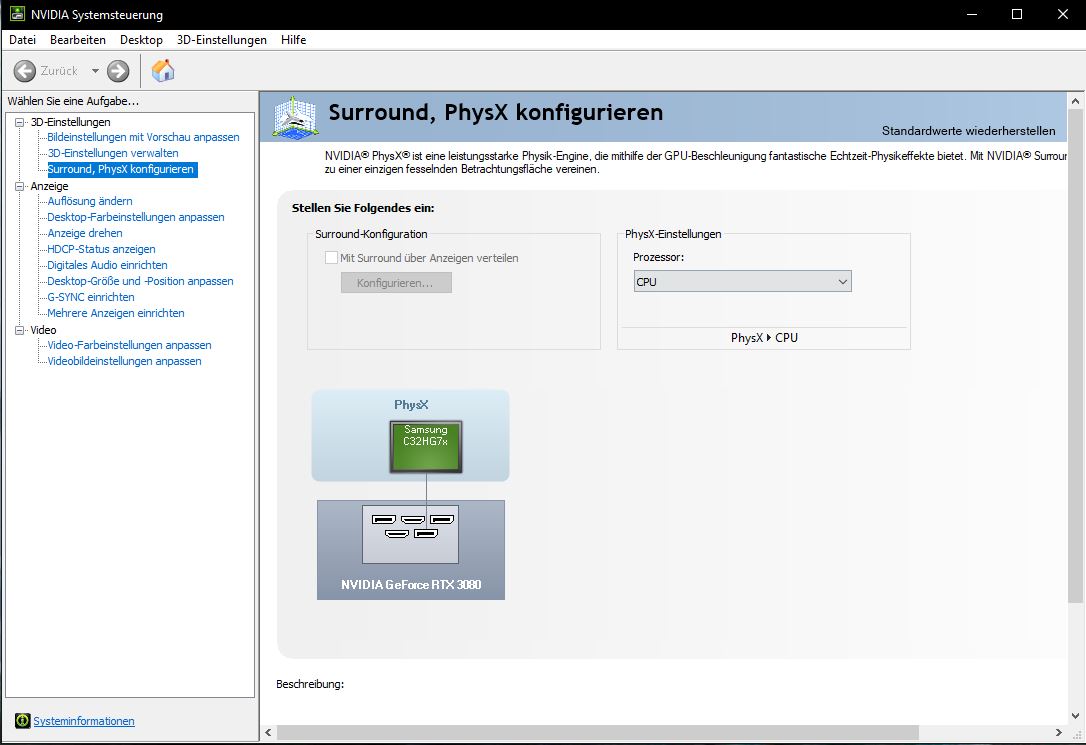Image resolution: width=1086 pixels, height=745 pixels.
Task: Click the 'PhysX ▸ CPU' status text
Action: pyautogui.click(x=764, y=338)
